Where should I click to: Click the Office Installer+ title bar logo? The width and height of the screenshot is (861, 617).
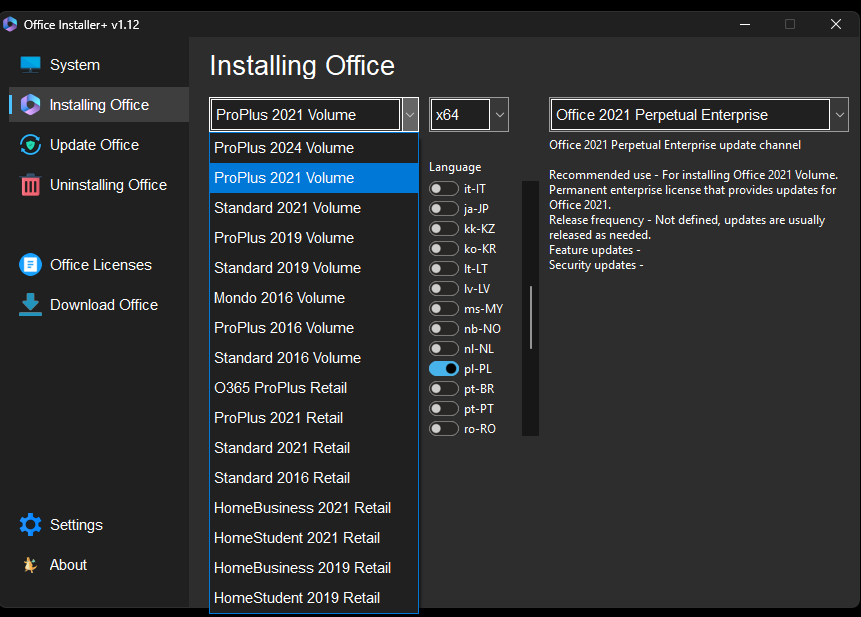click(x=10, y=24)
